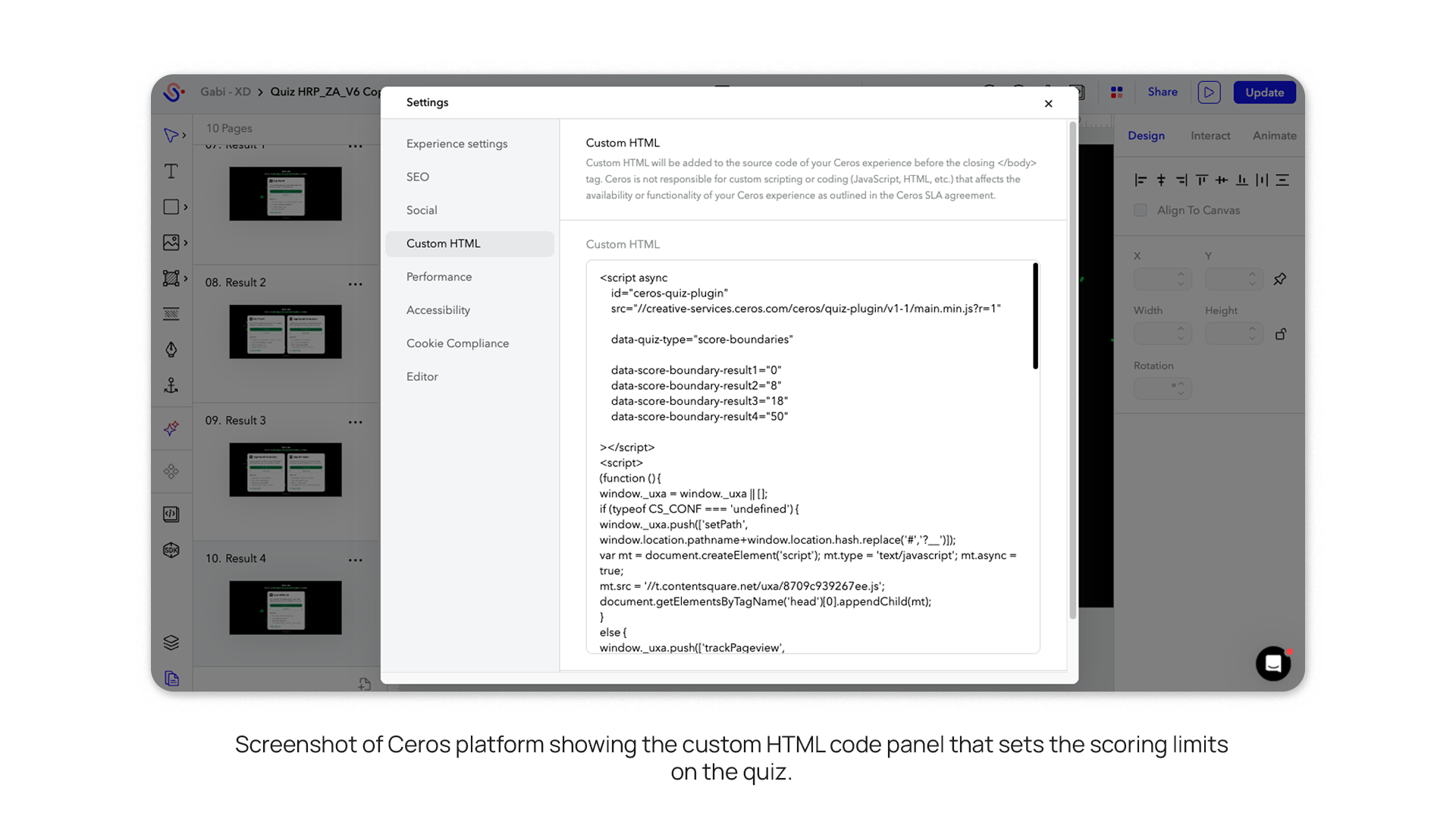This screenshot has height=819, width=1456.
Task: Click the Share button
Action: [1163, 92]
